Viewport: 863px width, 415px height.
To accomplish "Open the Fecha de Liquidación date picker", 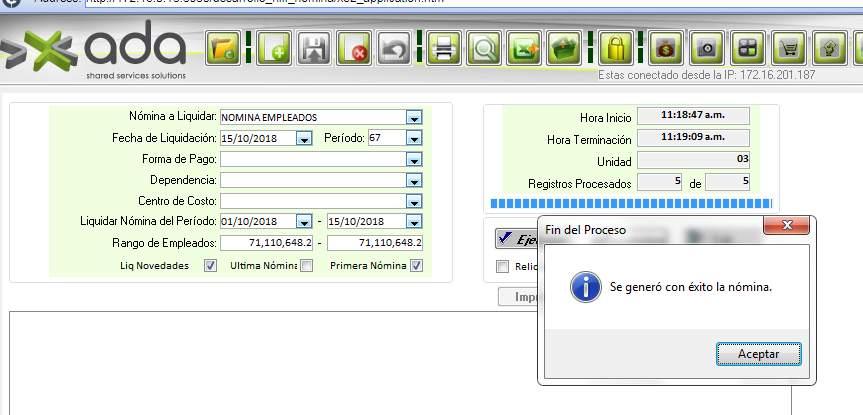I will click(x=305, y=138).
